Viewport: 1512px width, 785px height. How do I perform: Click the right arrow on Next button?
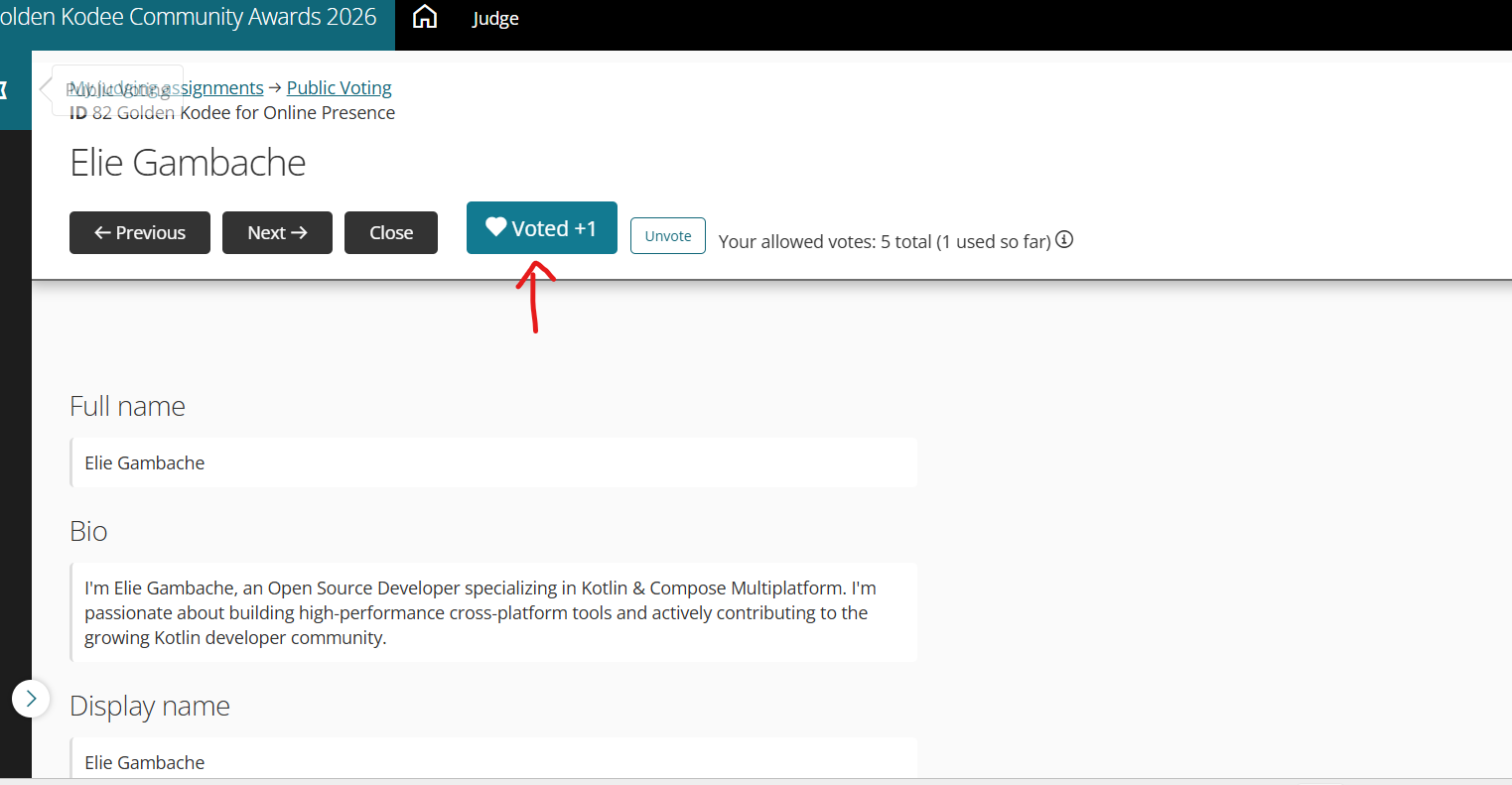coord(299,233)
